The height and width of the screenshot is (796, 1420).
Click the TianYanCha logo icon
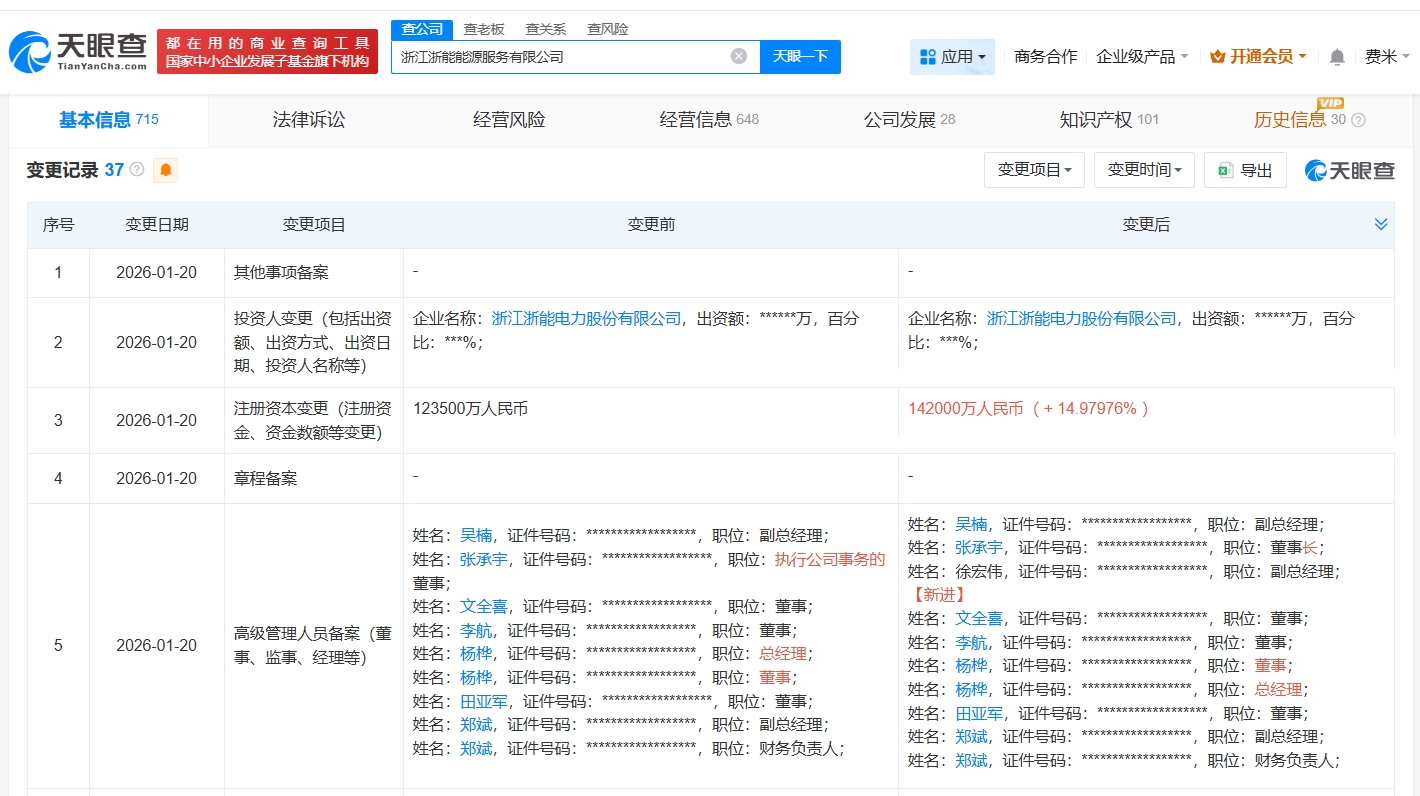coord(30,51)
